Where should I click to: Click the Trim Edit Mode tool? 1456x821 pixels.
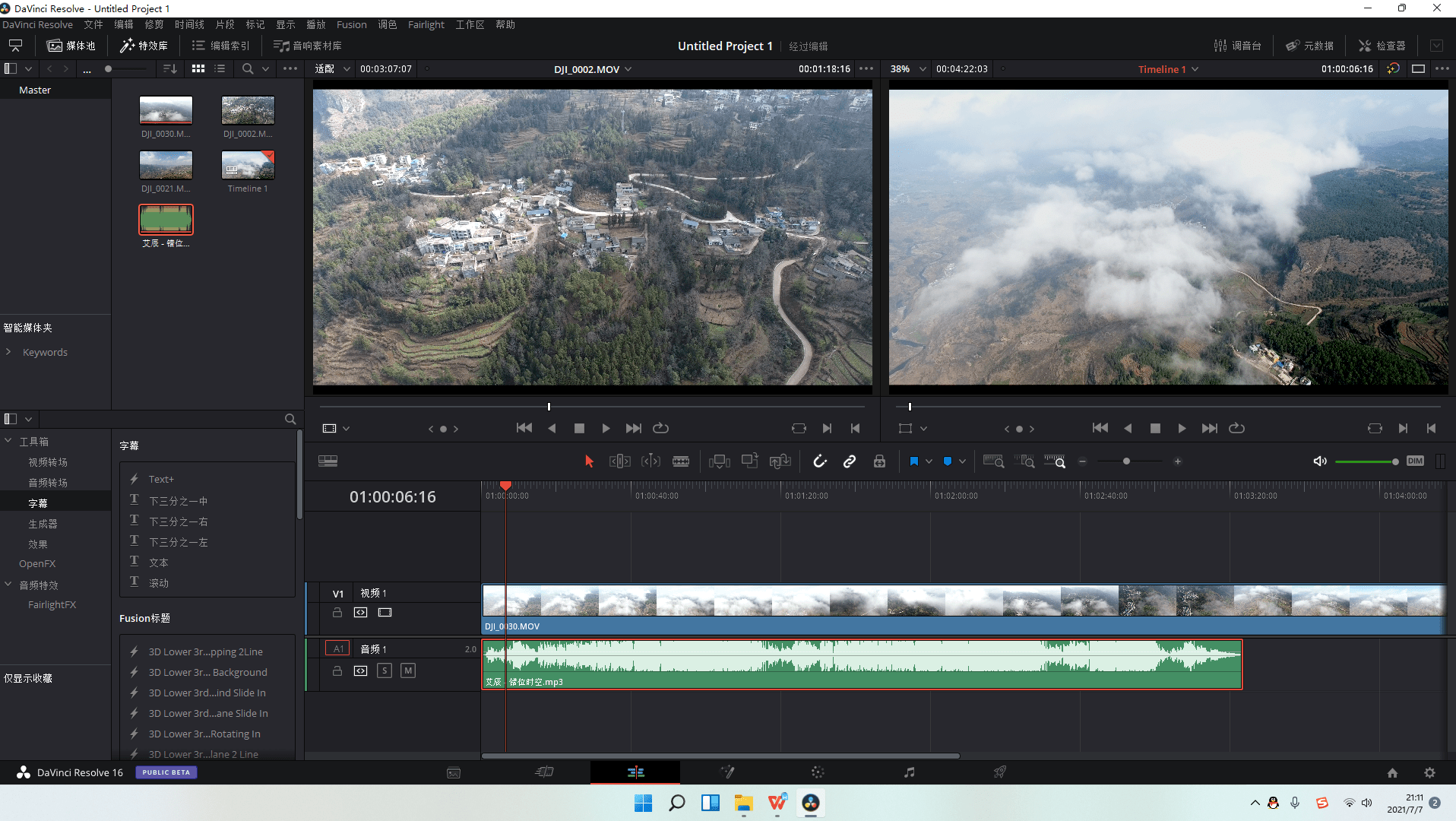tap(619, 461)
